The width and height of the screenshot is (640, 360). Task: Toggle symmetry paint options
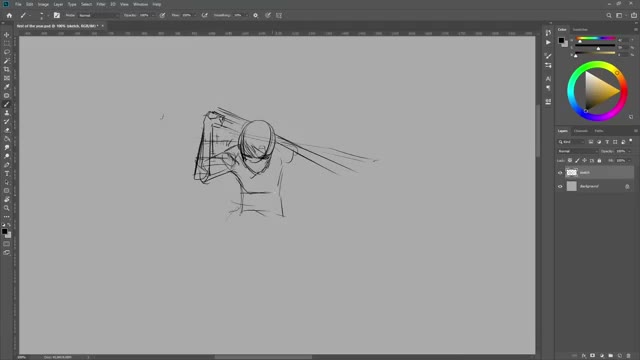(x=279, y=16)
